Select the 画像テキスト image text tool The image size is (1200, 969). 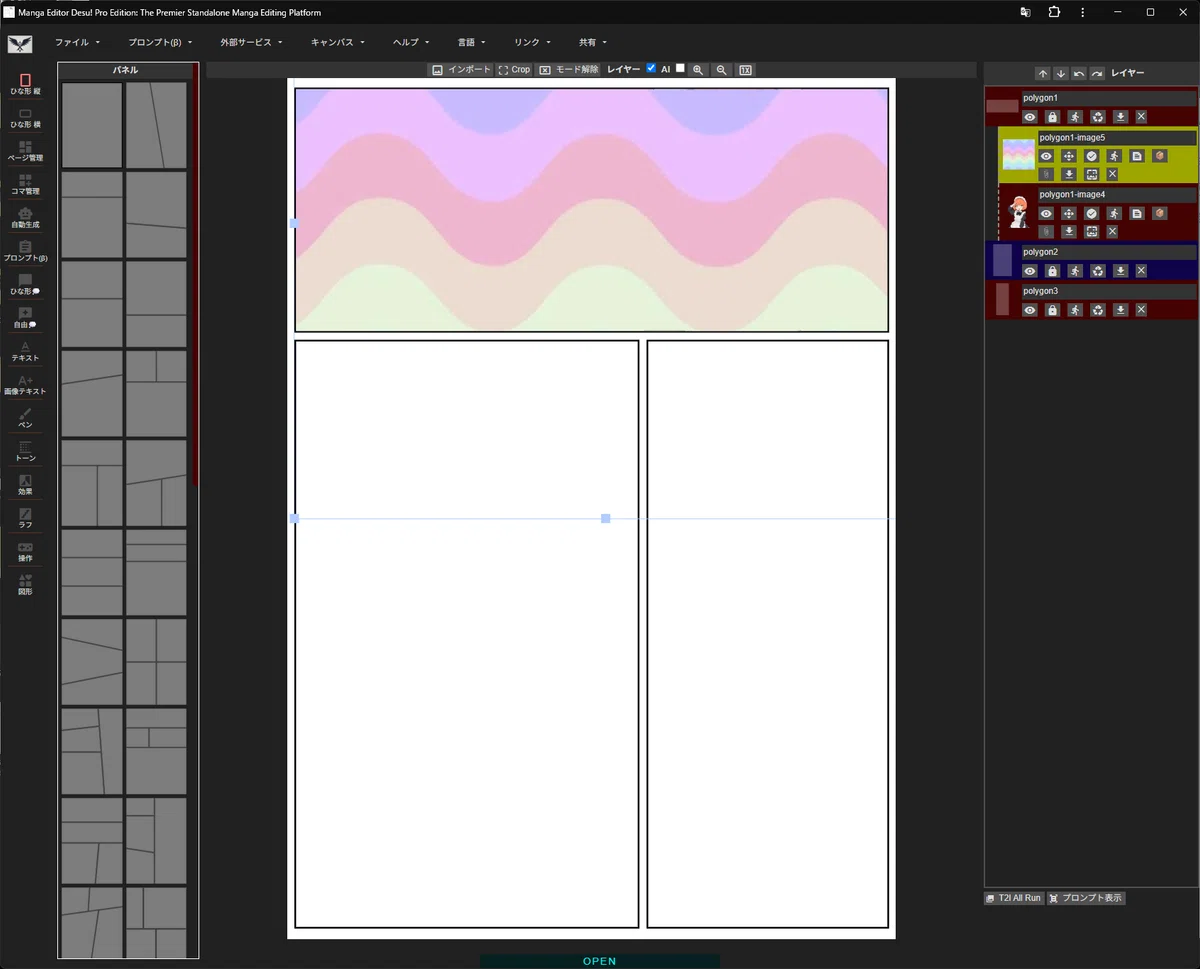click(x=25, y=385)
